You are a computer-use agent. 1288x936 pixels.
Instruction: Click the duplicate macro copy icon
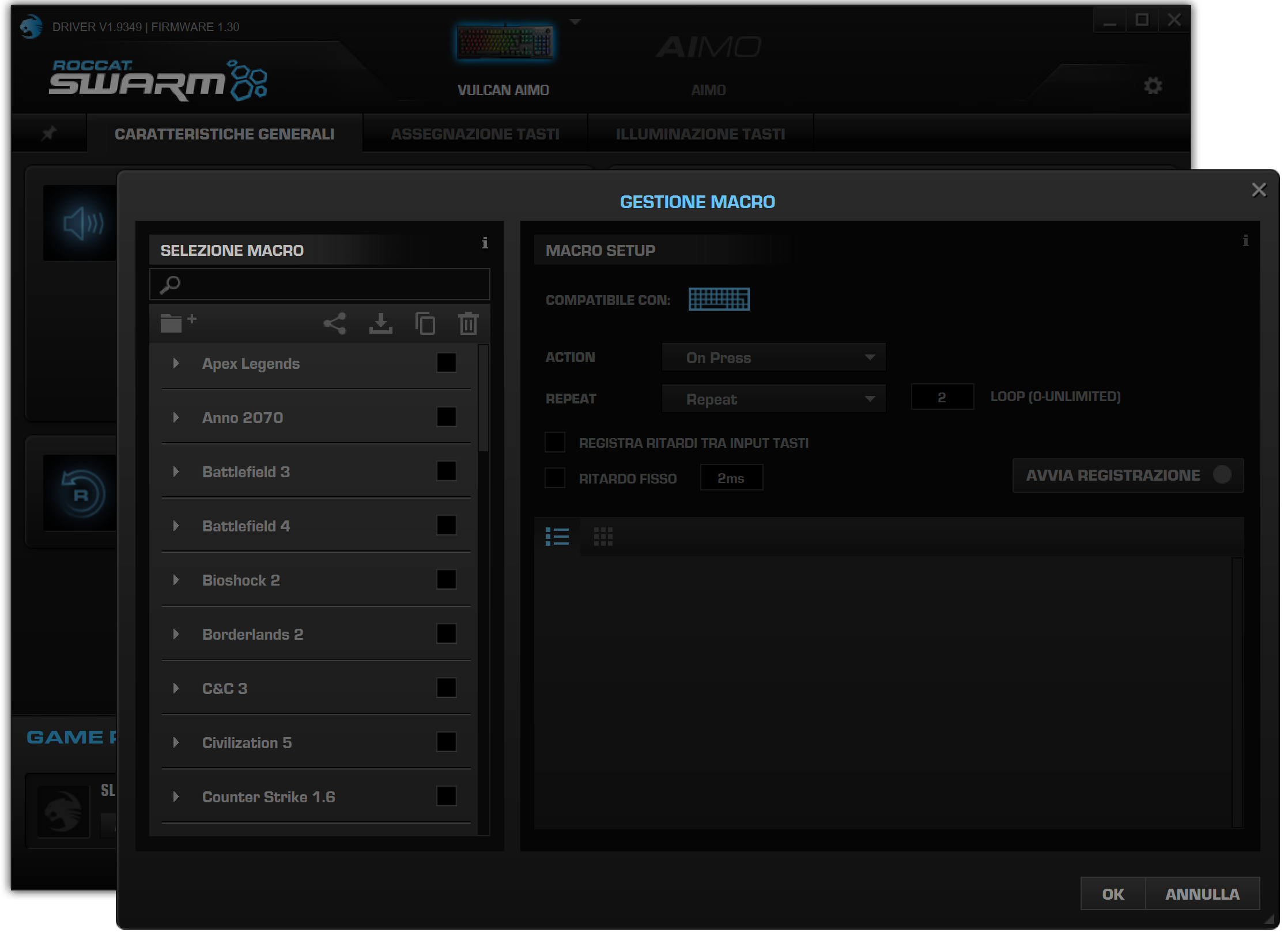pos(425,323)
